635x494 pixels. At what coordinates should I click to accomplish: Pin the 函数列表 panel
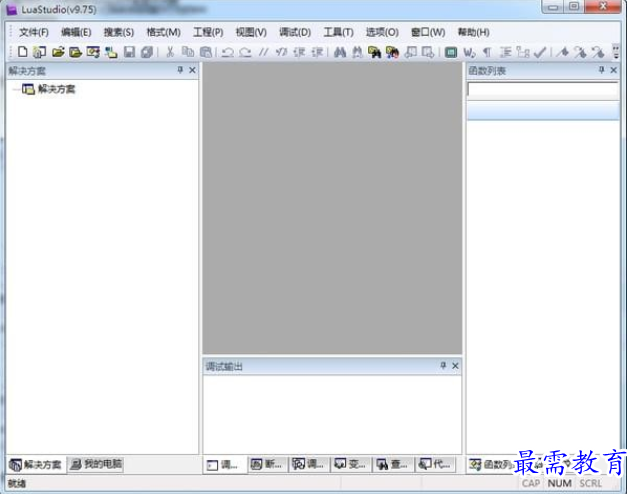(x=601, y=70)
